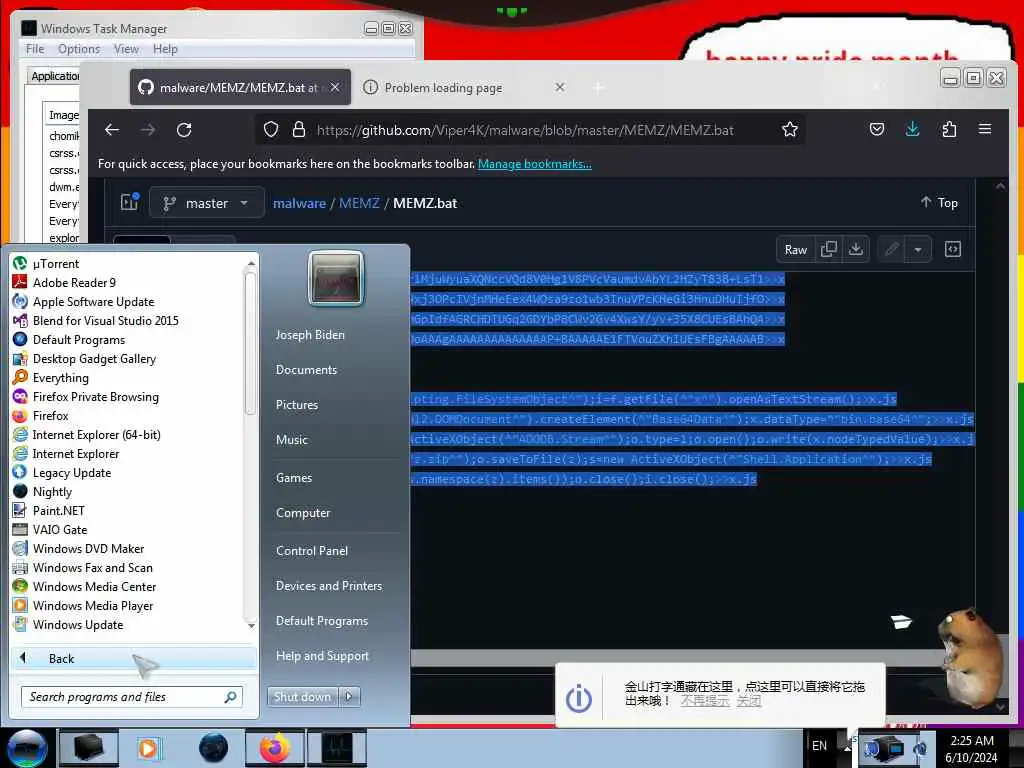Open the Windows Start orb
Screen dimensions: 1024x768
tap(26, 748)
